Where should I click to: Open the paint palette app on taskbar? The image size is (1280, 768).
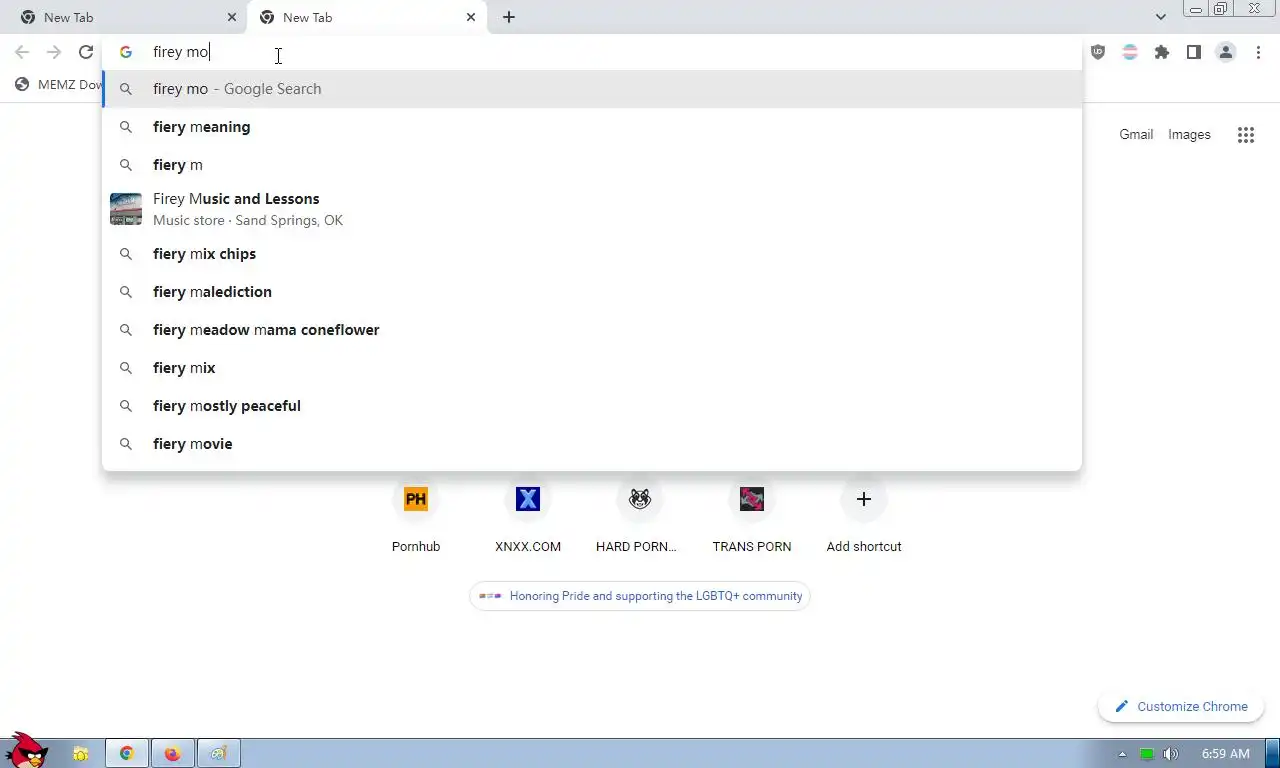tap(219, 754)
